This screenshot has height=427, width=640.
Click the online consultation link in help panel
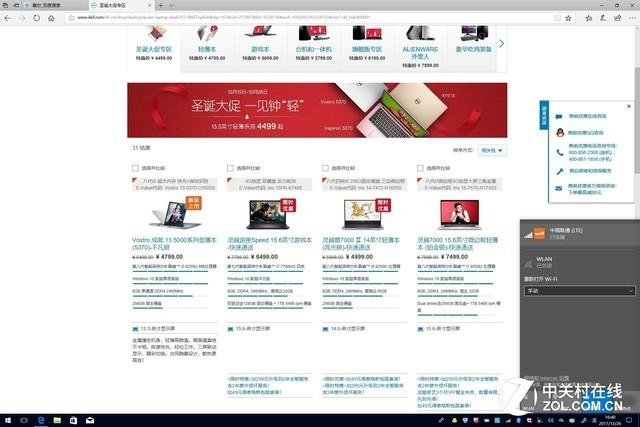pyautogui.click(x=587, y=116)
